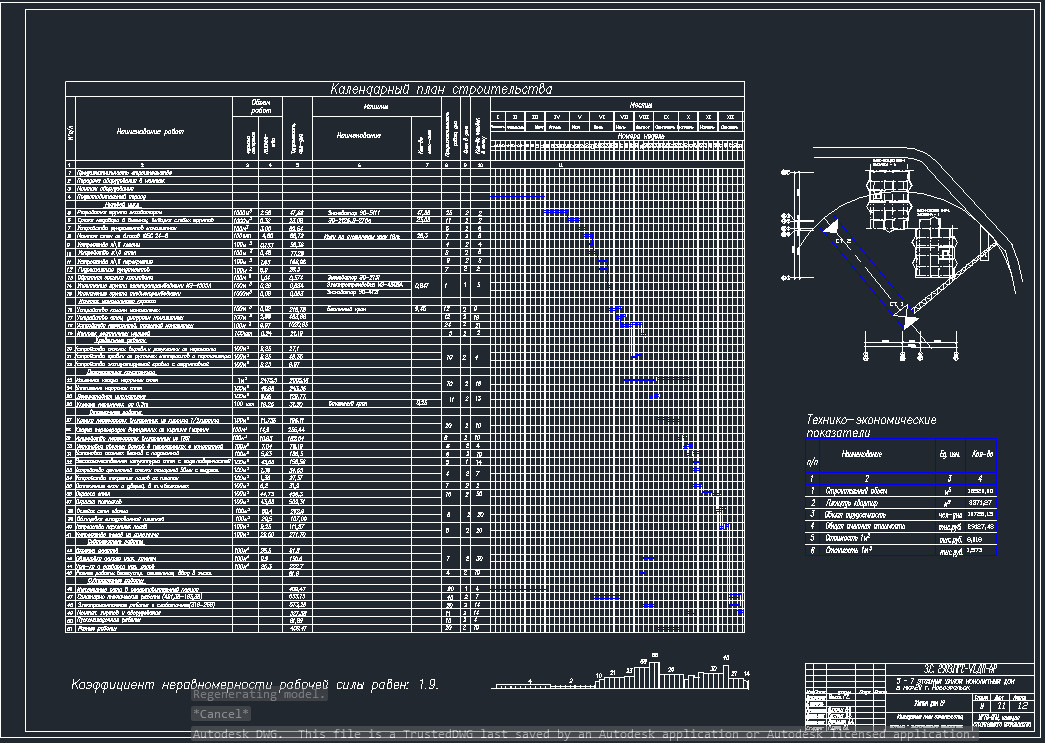1045x743 pixels.
Task: Select the 'Месяцы' header in schedule
Action: point(641,105)
